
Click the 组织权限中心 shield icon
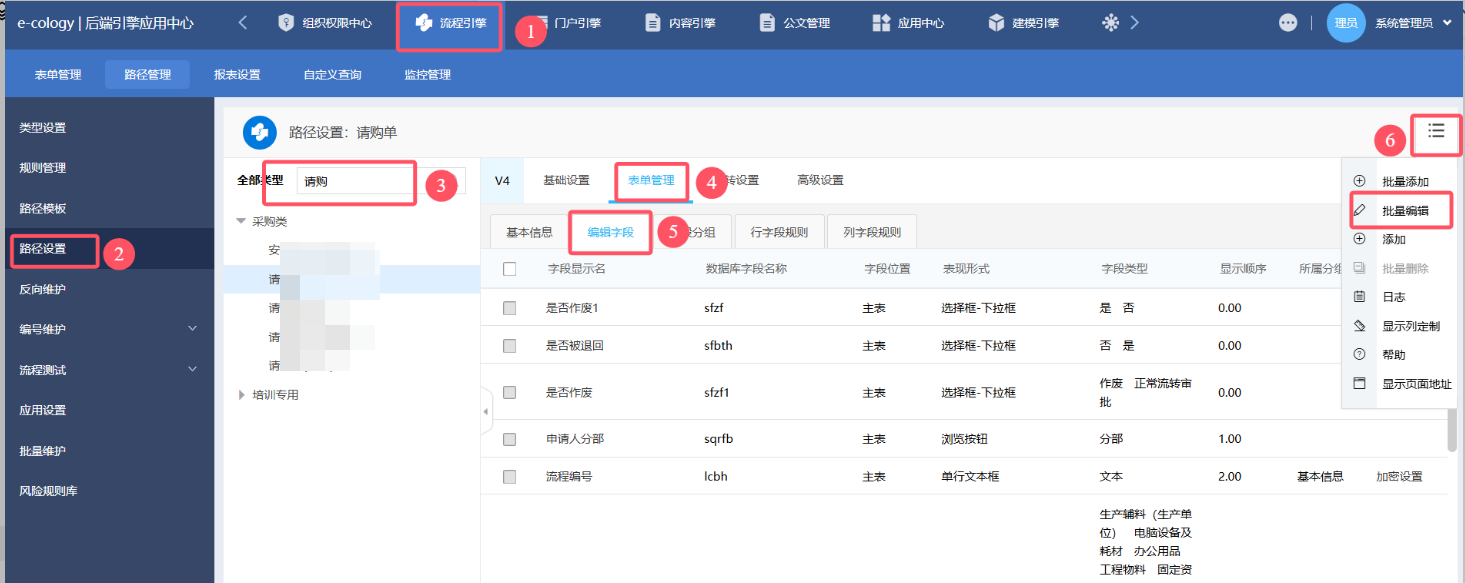tap(286, 23)
